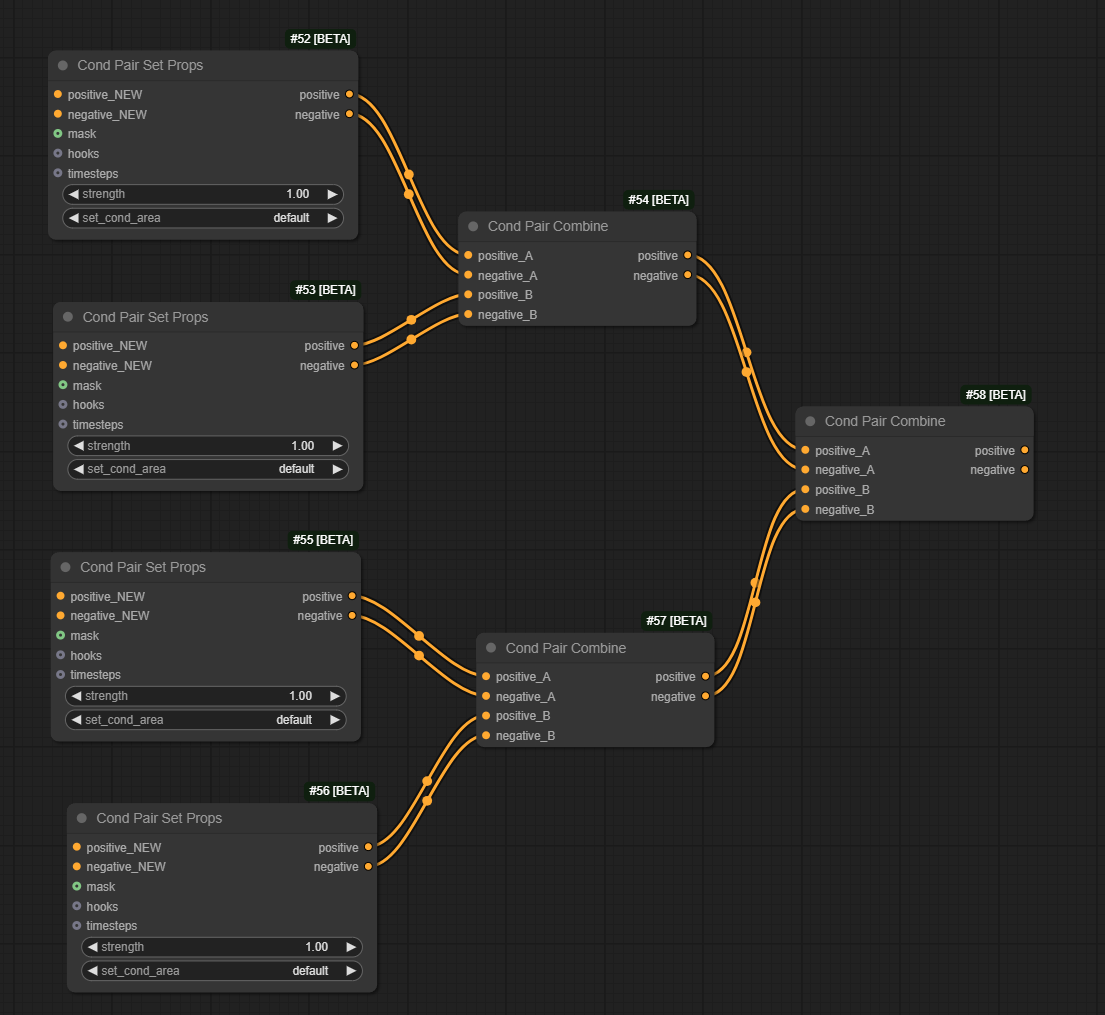
Task: Collapse node #52 using its title dot
Action: [63, 65]
